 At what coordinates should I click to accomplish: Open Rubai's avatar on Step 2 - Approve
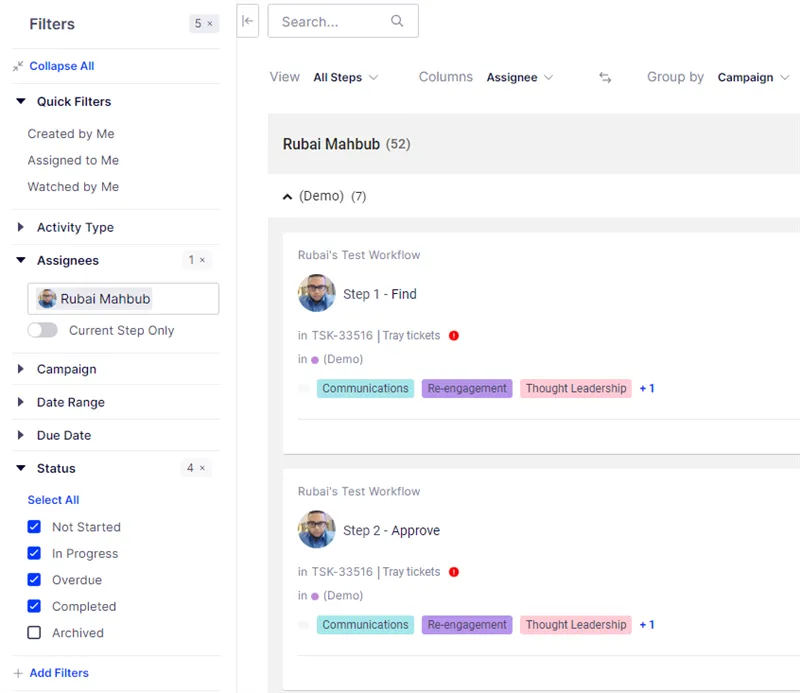pos(317,530)
